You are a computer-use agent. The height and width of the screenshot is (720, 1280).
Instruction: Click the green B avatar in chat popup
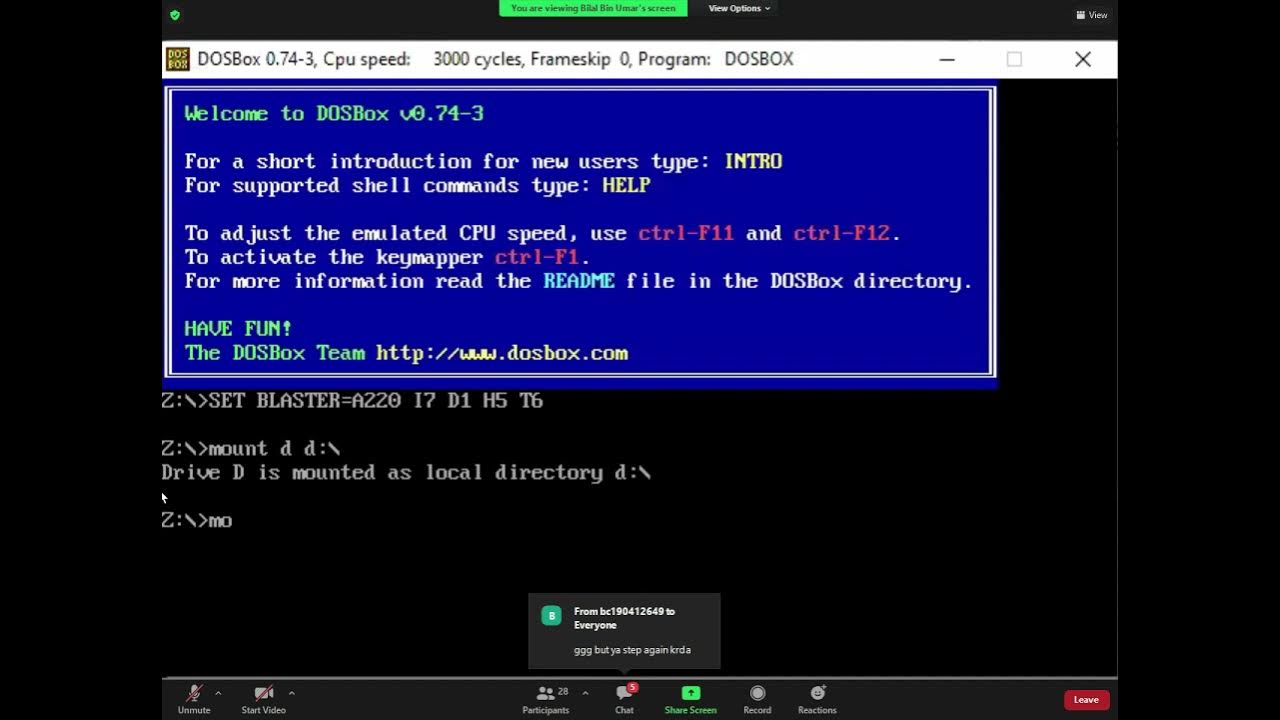pyautogui.click(x=551, y=615)
